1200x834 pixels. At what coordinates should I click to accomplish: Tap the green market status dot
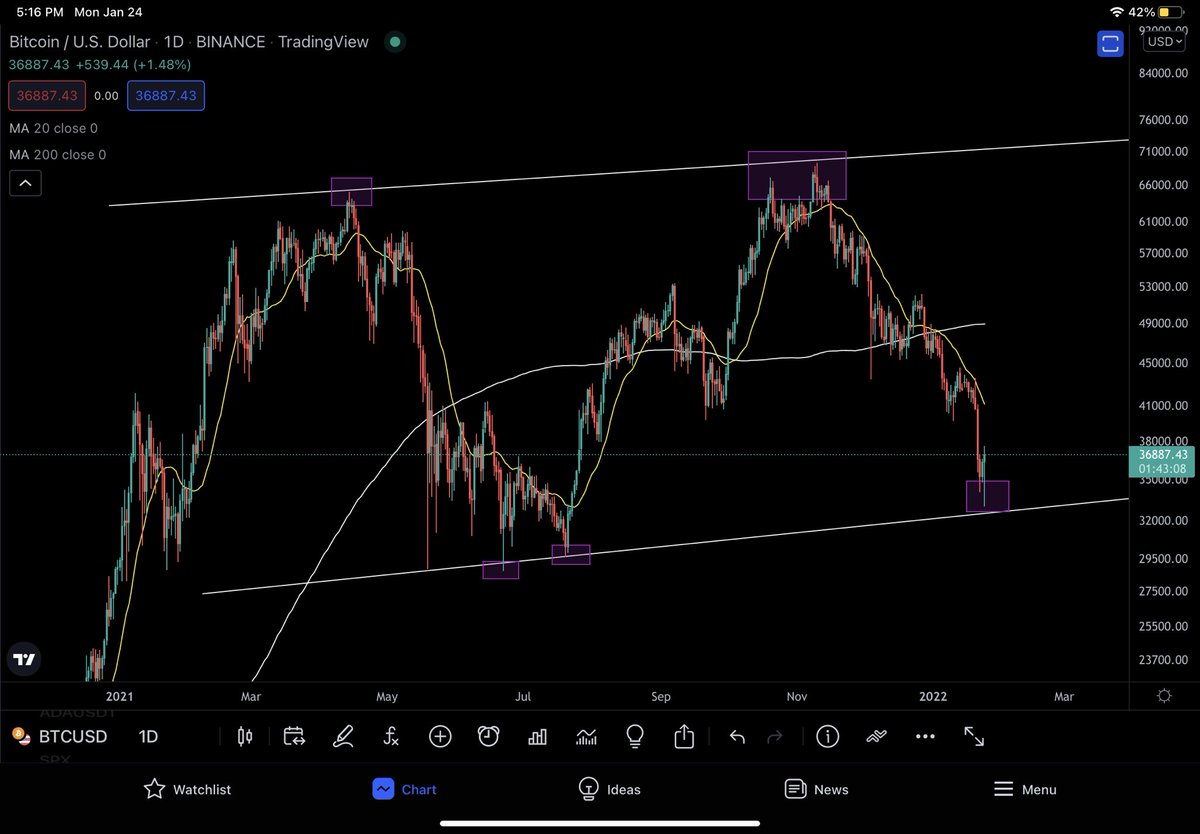tap(395, 42)
